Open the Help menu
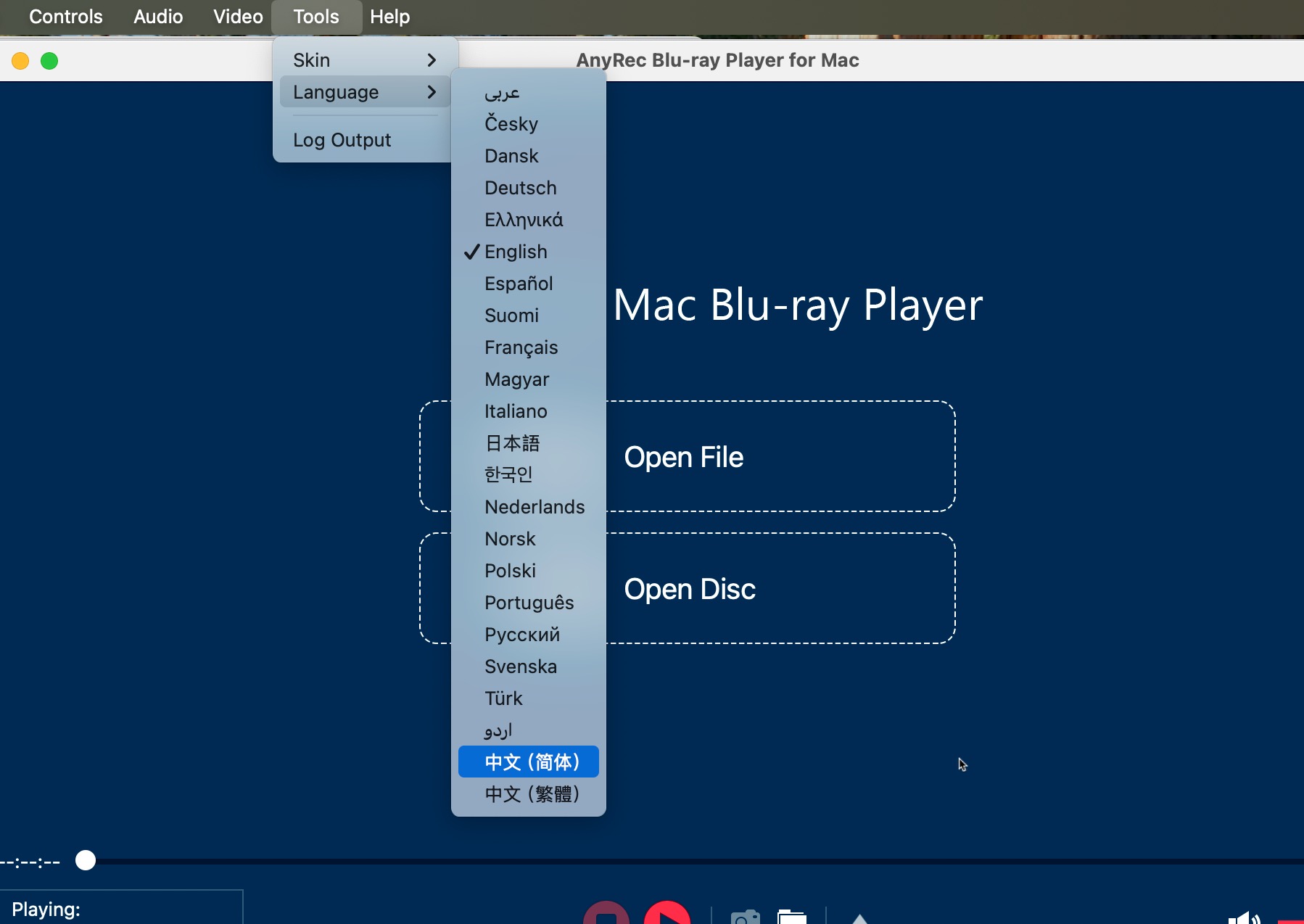Image resolution: width=1304 pixels, height=924 pixels. tap(389, 17)
